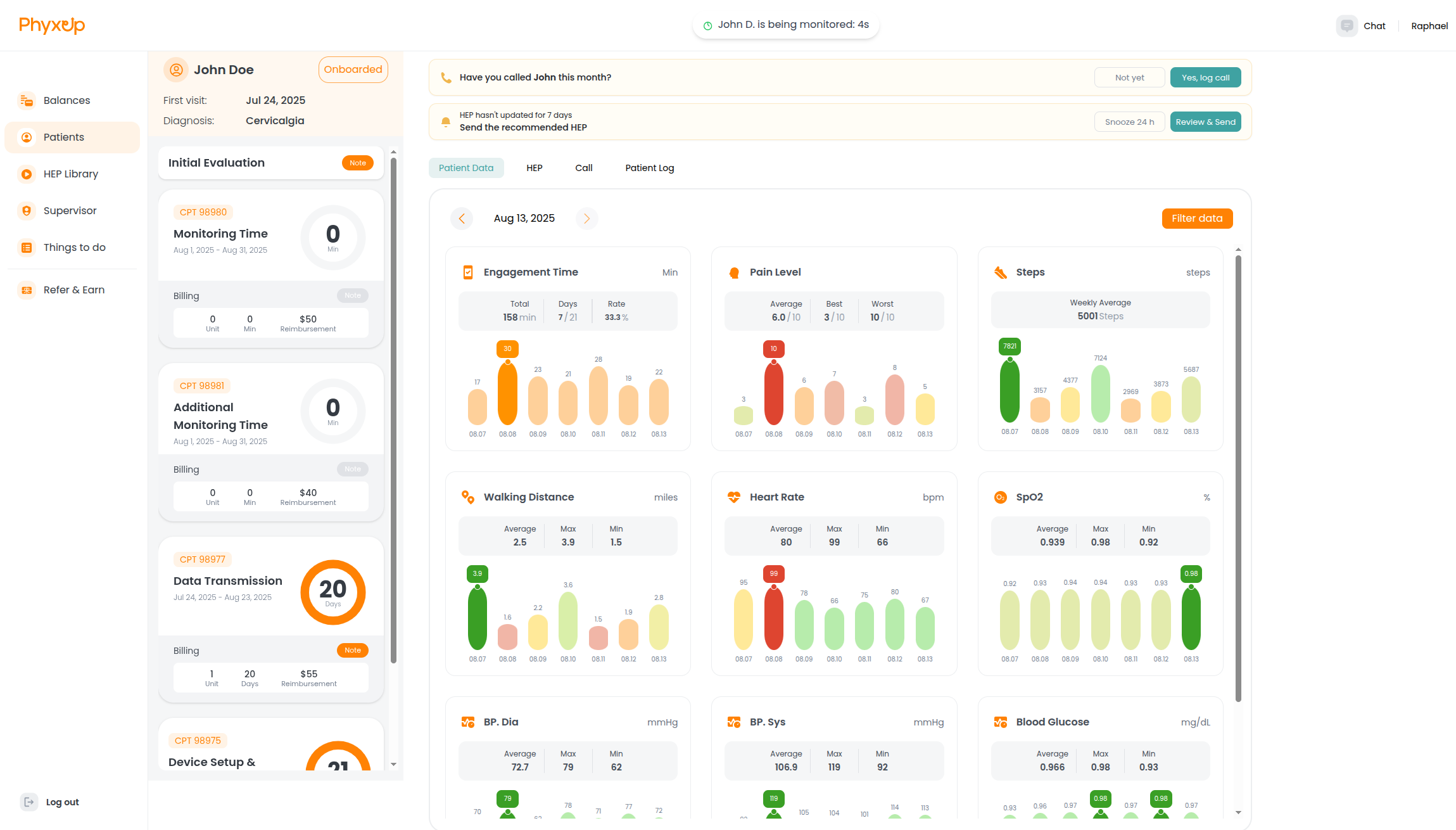
Task: Click the phone icon in call reminder
Action: (446, 77)
